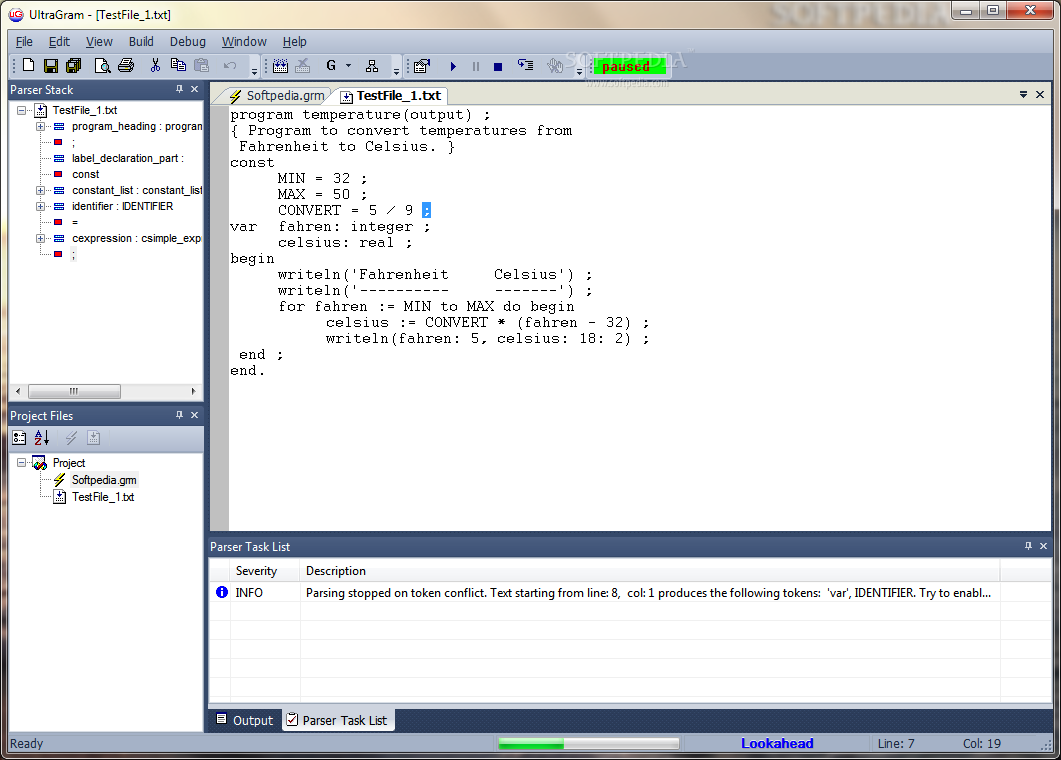Select TestFile_1.txt in Project Files

point(103,497)
